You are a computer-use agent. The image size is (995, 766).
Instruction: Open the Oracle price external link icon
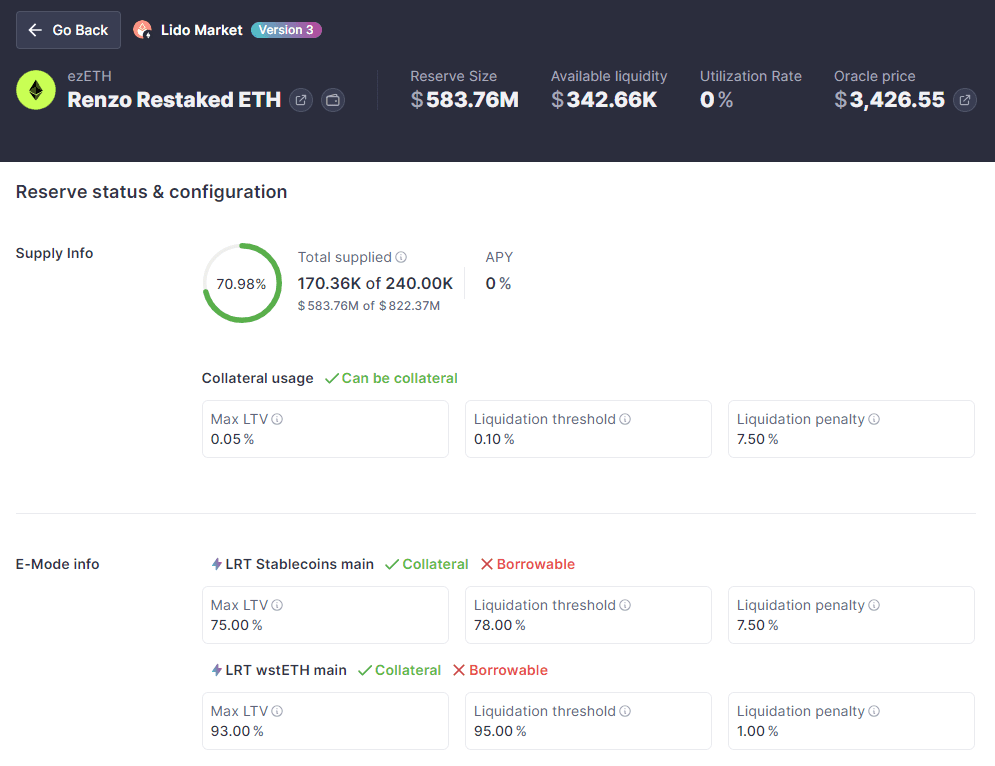point(965,100)
